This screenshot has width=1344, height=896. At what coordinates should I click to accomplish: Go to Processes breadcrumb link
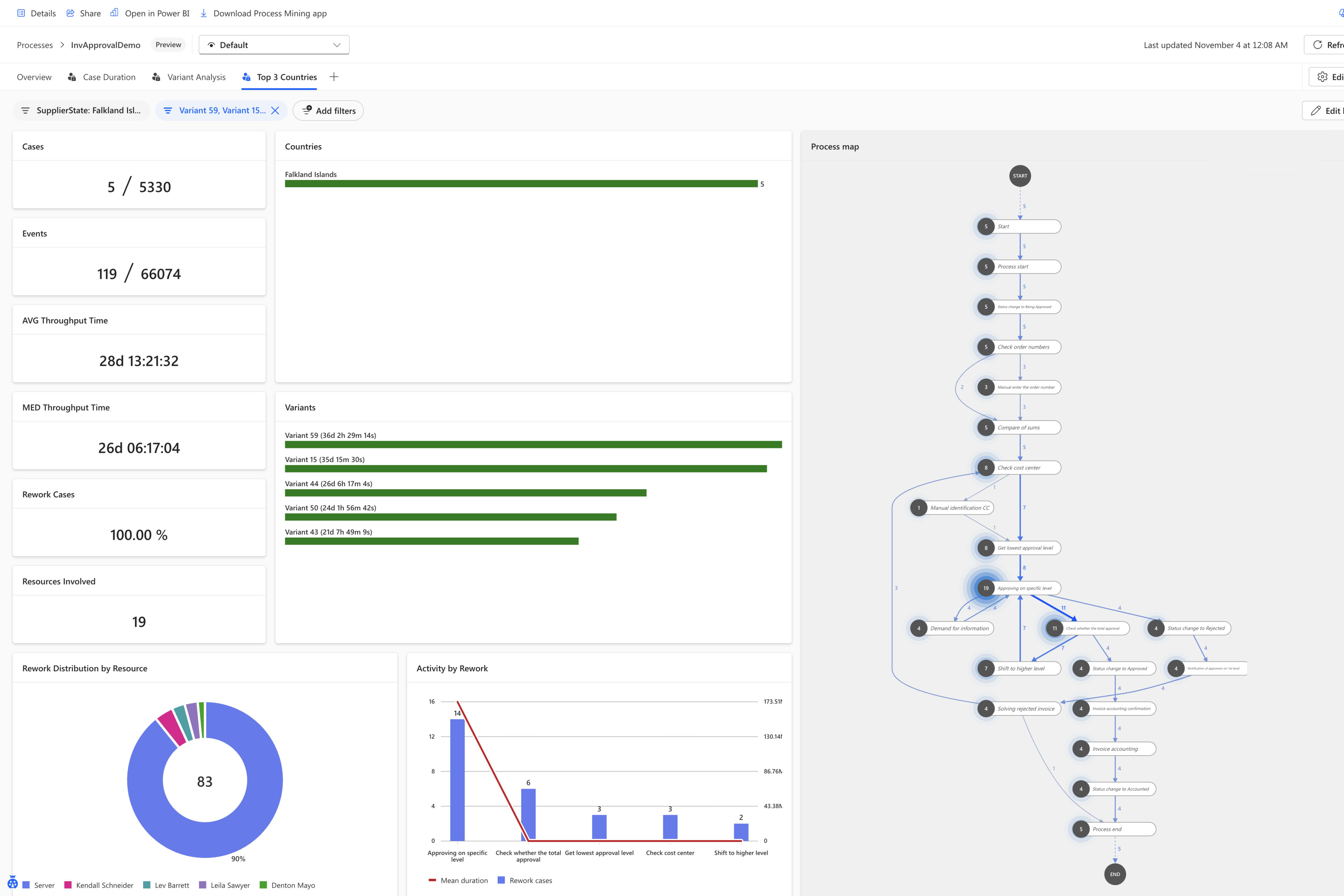point(35,45)
